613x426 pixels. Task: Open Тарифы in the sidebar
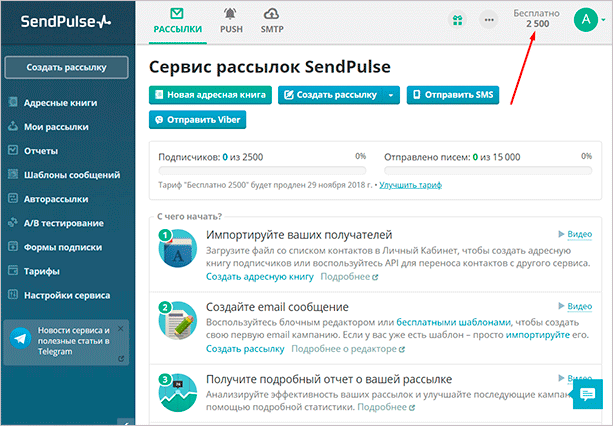pyautogui.click(x=41, y=271)
